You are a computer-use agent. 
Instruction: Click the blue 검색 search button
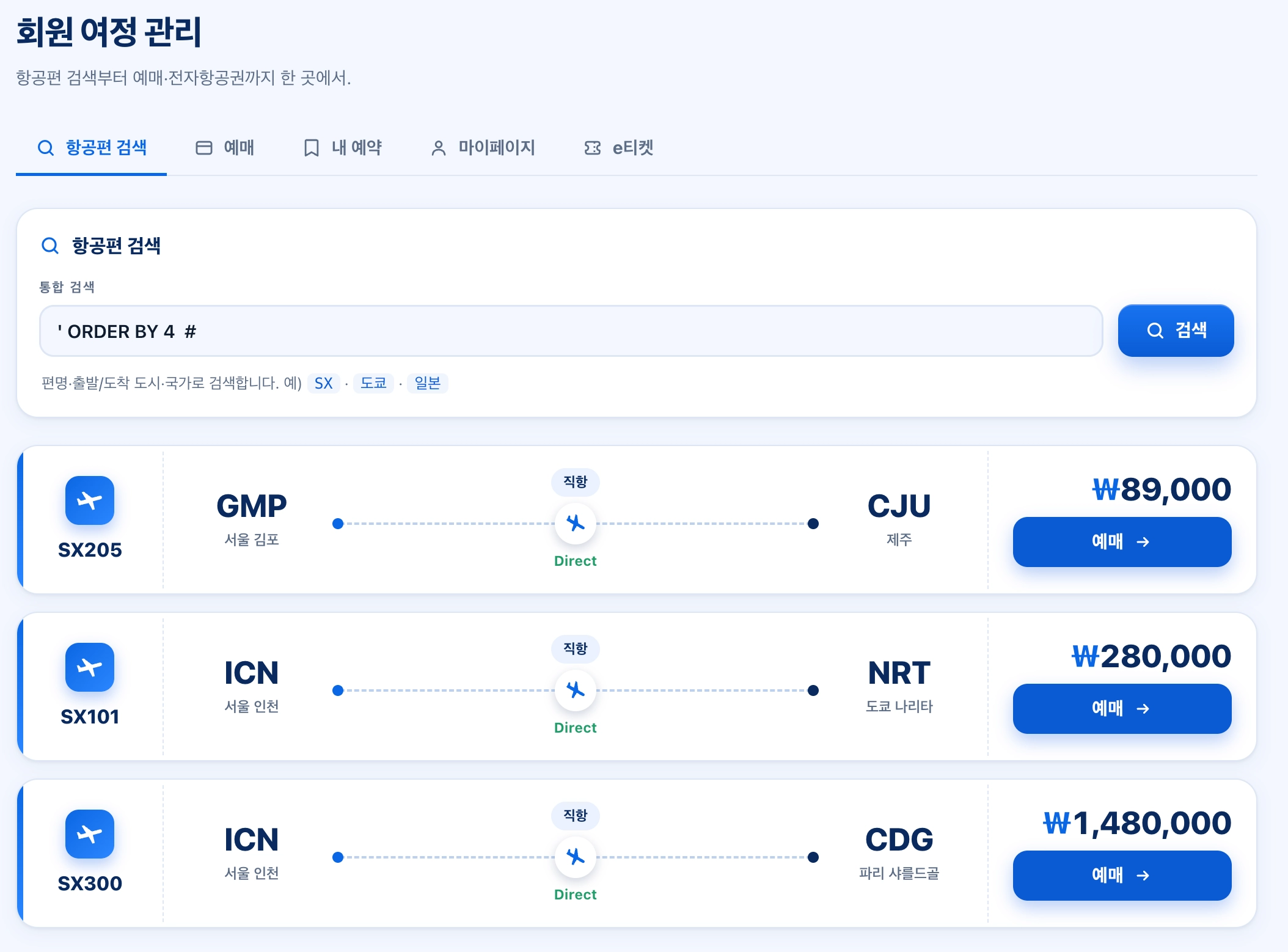[x=1176, y=331]
